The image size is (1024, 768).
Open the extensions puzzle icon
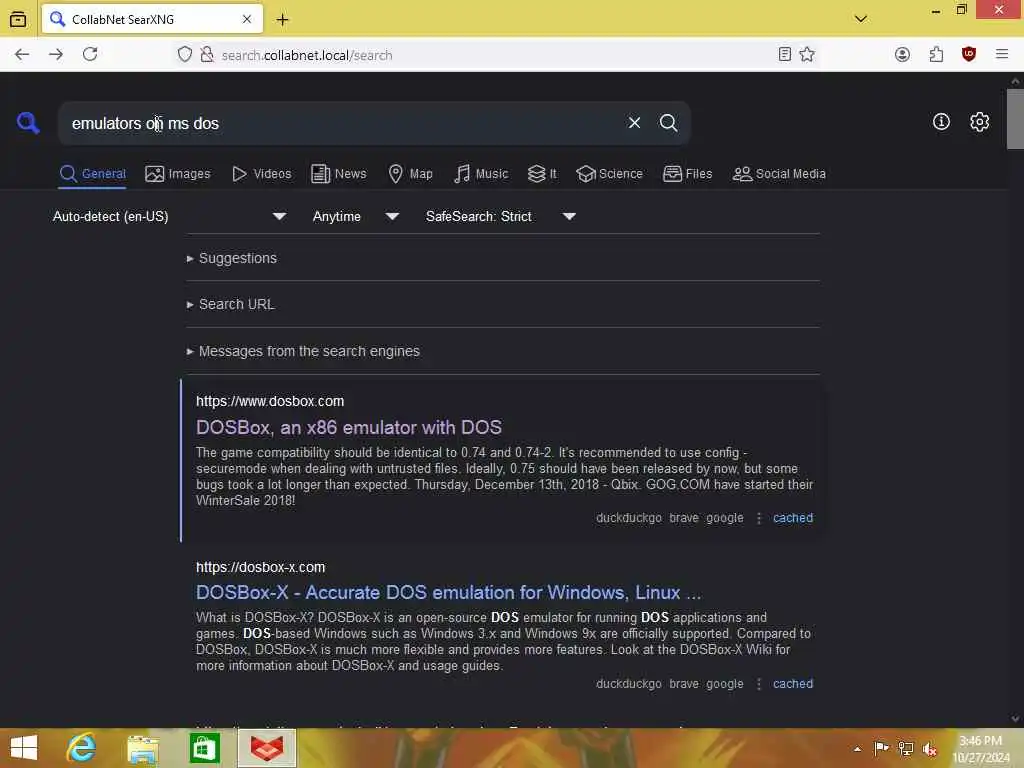coord(936,54)
